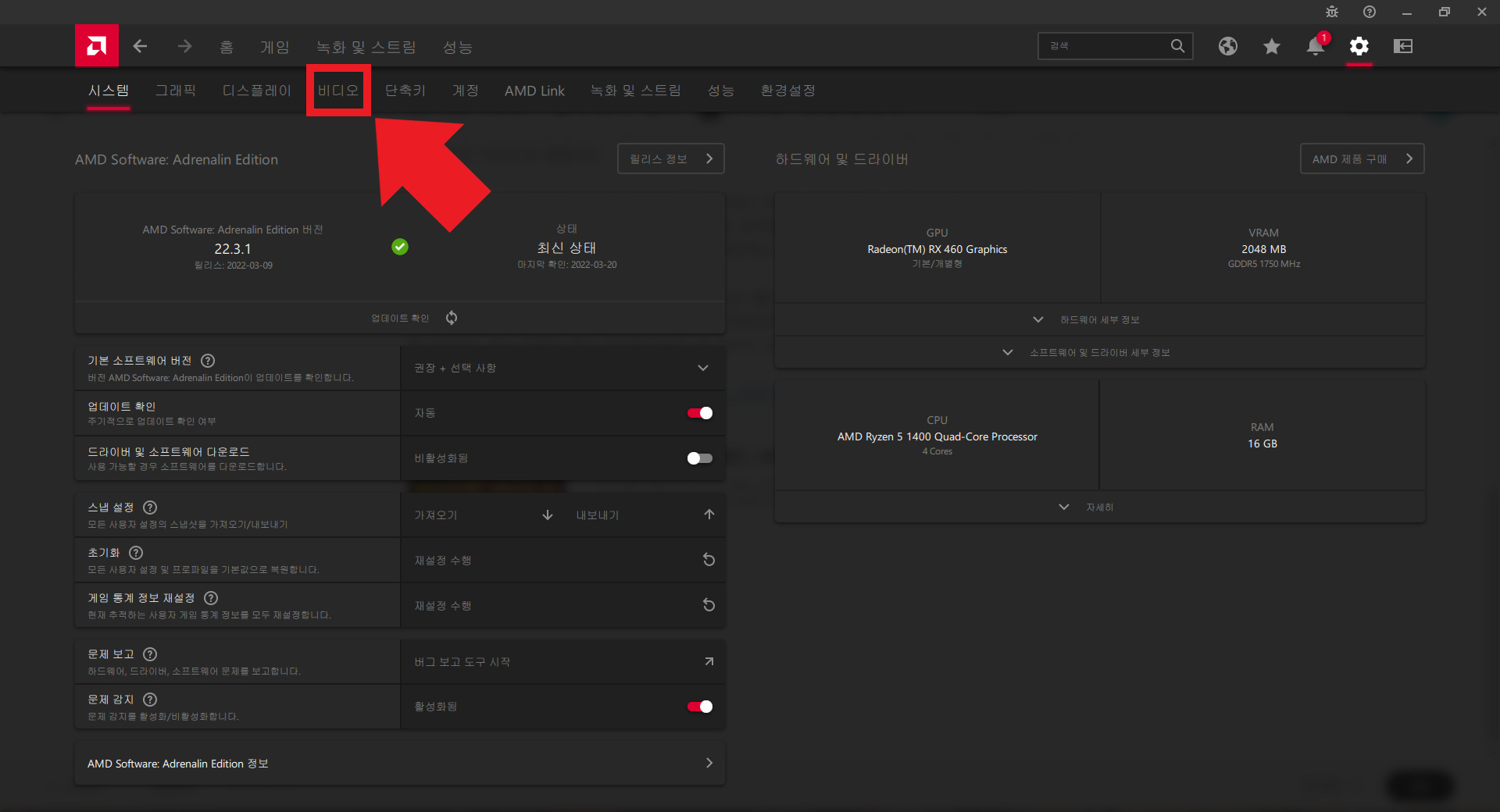Viewport: 1500px width, 812px height.
Task: Open help question mark in title bar
Action: pyautogui.click(x=1370, y=12)
